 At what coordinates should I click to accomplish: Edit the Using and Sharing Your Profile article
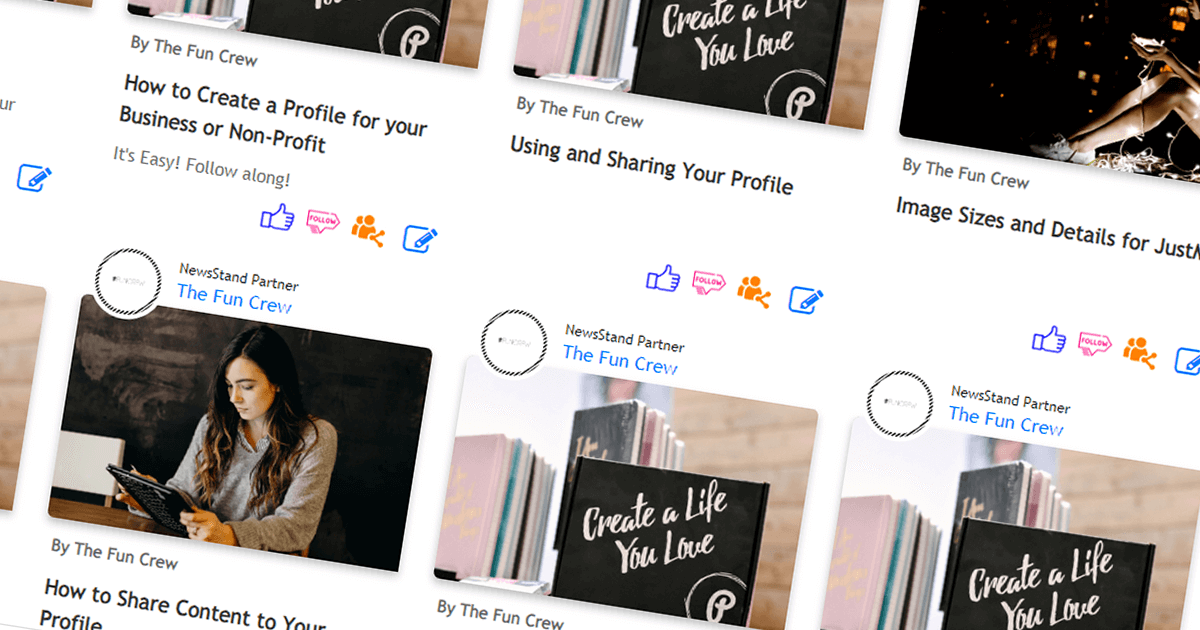(x=806, y=299)
